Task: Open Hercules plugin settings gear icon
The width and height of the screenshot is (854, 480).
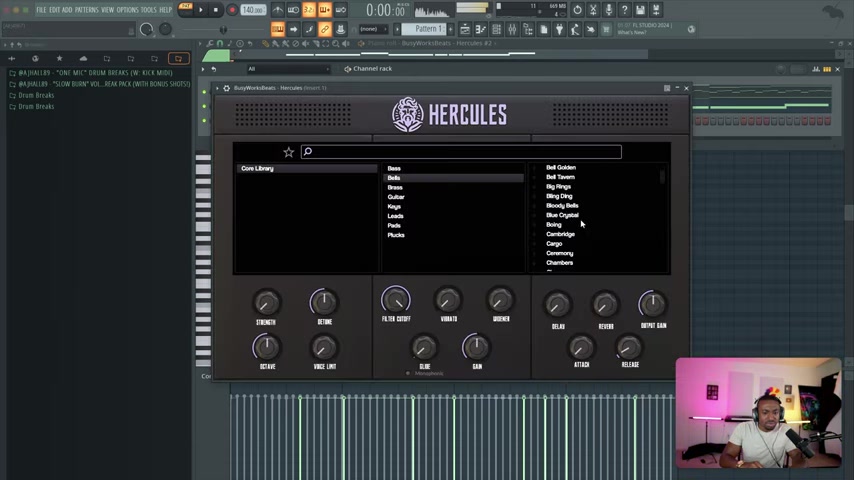Action: point(227,88)
